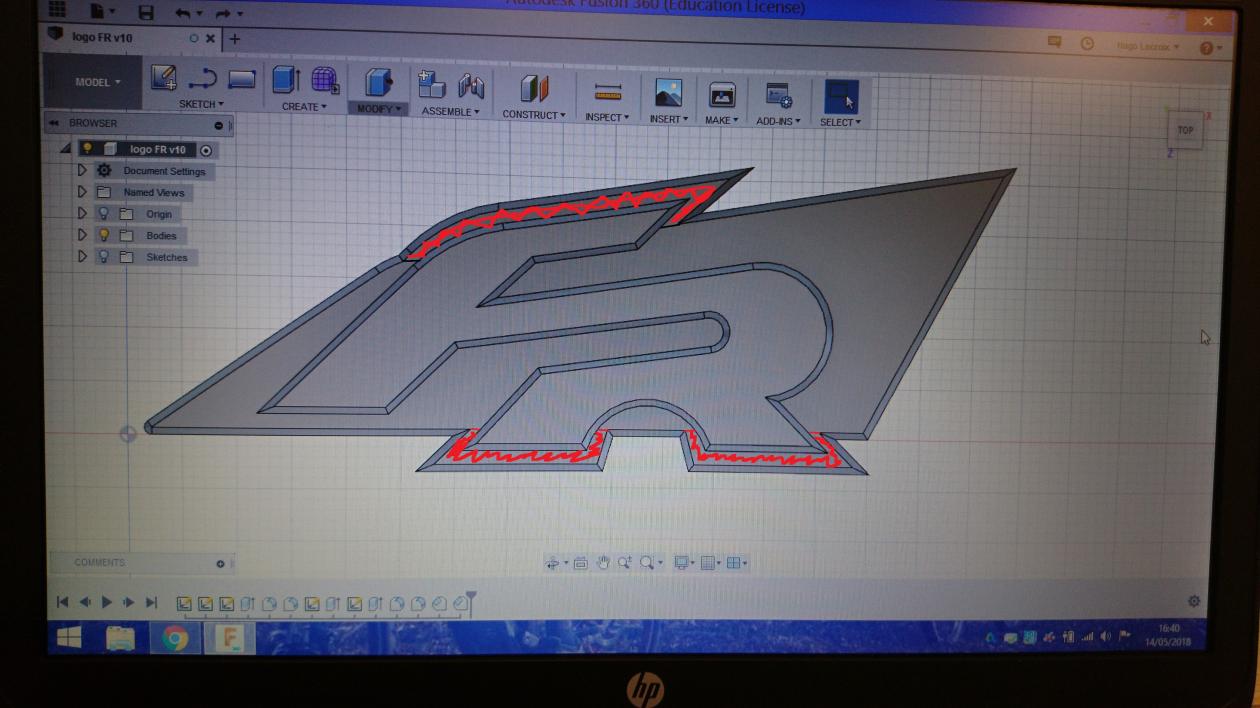Expand the Document Settings node
Image resolution: width=1260 pixels, height=708 pixels.
pos(82,171)
